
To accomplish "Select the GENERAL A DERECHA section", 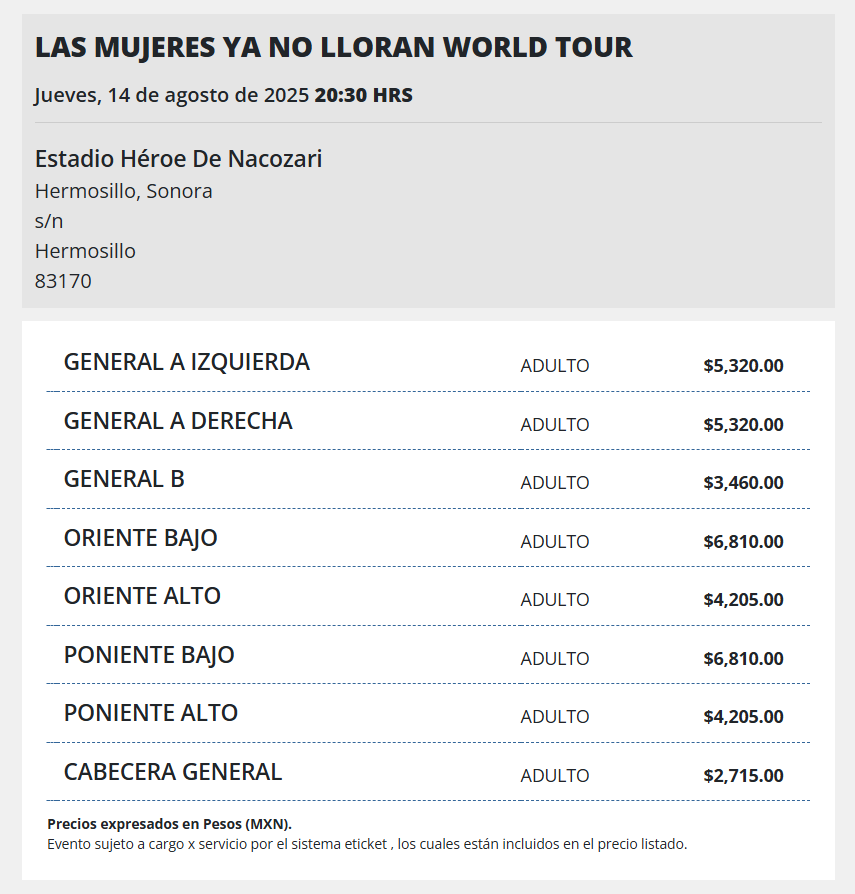I will [x=428, y=421].
